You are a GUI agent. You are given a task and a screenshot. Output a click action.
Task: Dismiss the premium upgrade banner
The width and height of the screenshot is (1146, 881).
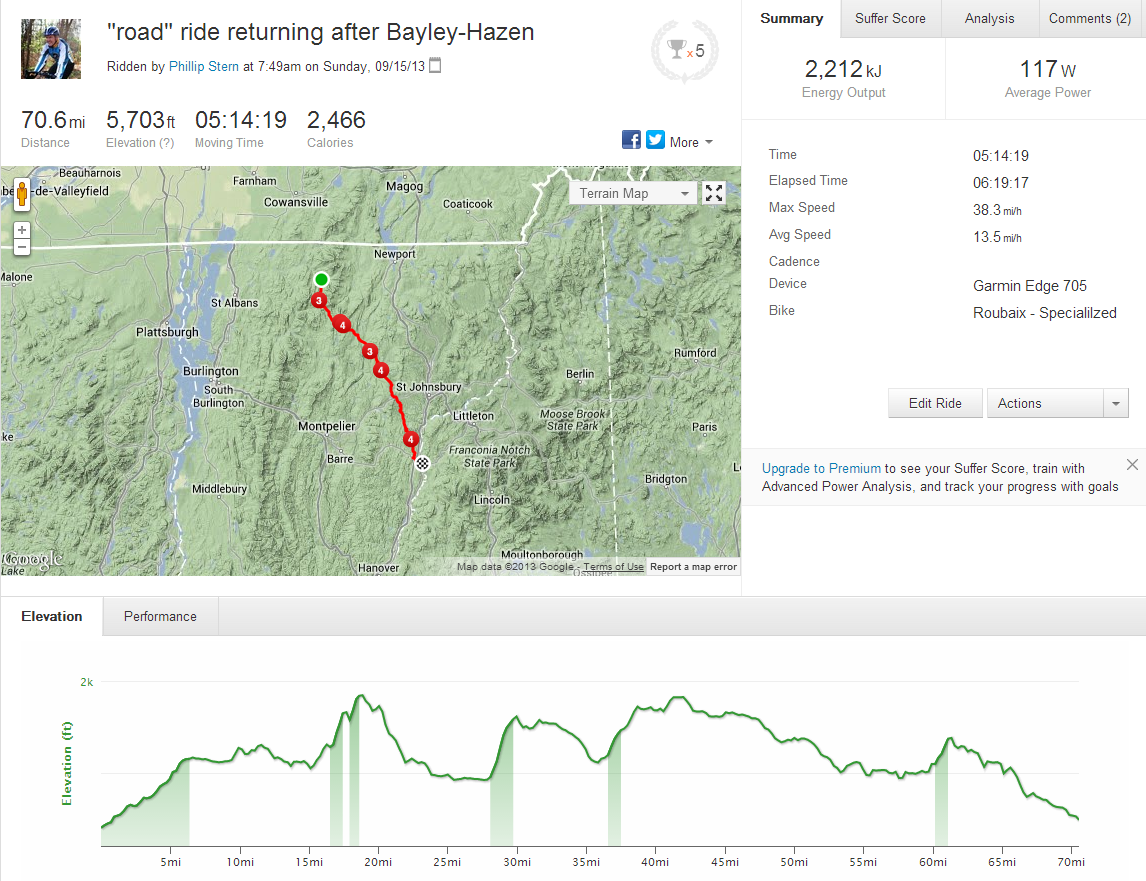click(1132, 464)
